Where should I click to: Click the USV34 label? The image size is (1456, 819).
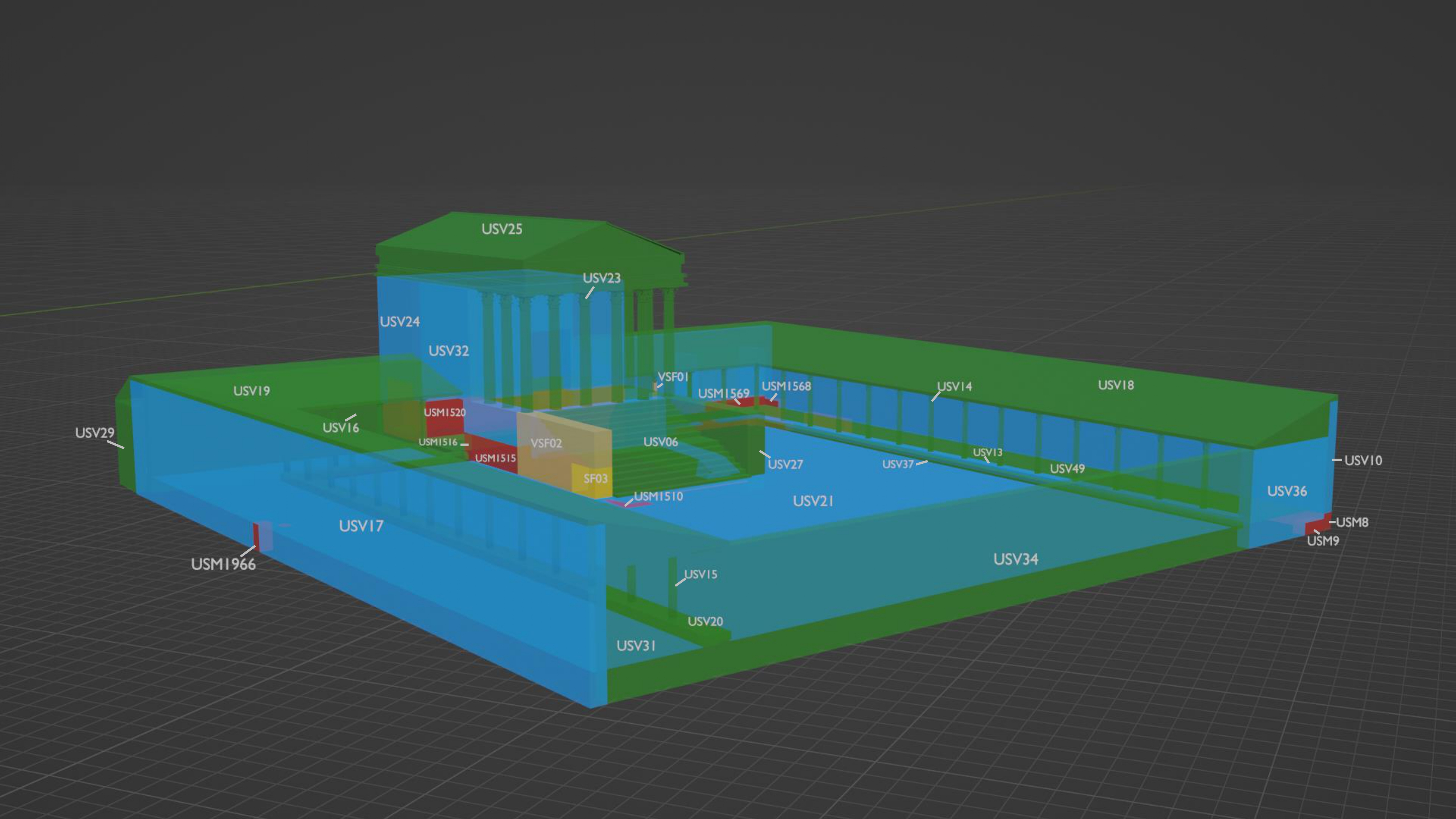[1015, 559]
